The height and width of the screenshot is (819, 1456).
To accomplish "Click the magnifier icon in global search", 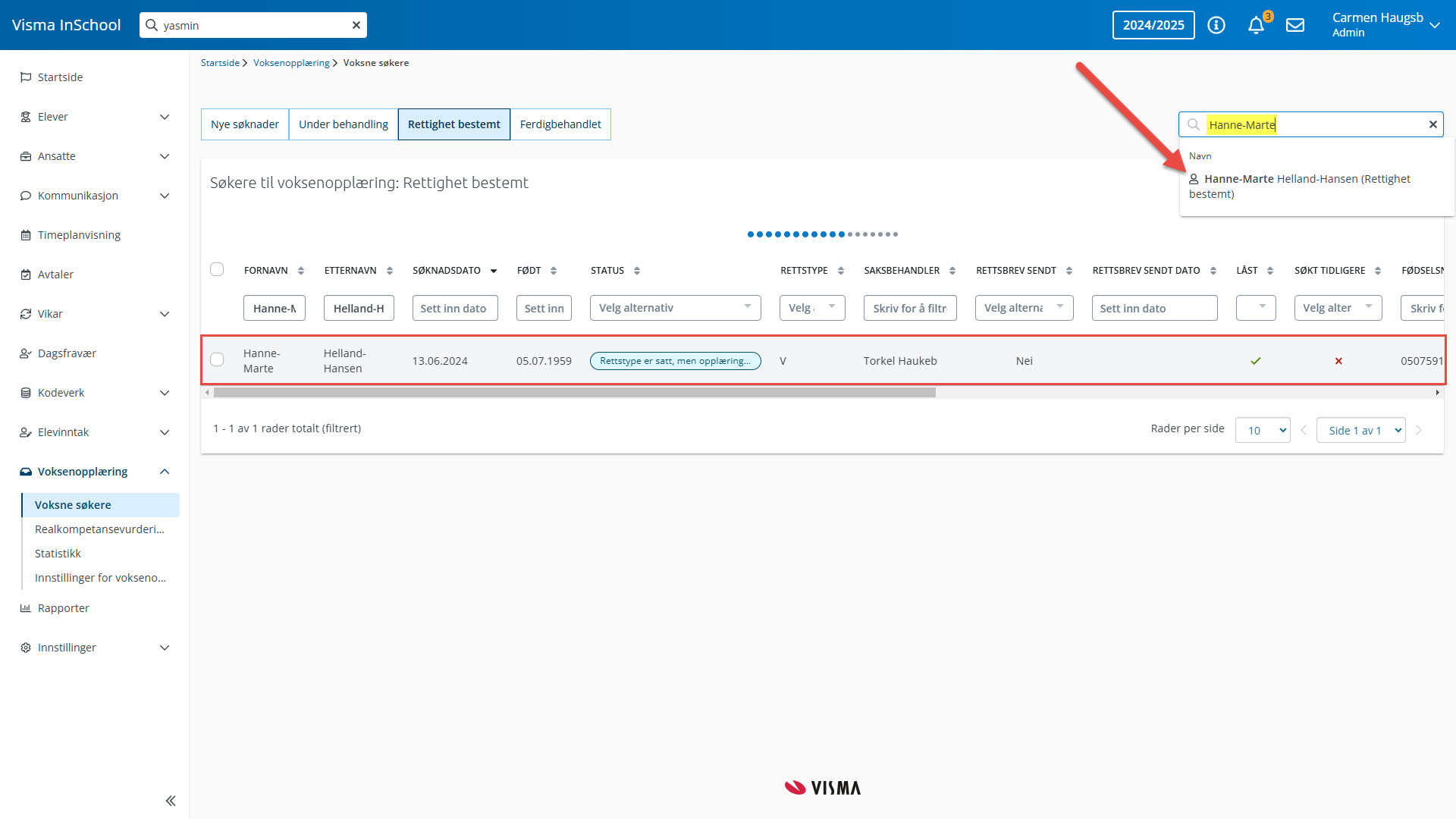I will coord(152,25).
